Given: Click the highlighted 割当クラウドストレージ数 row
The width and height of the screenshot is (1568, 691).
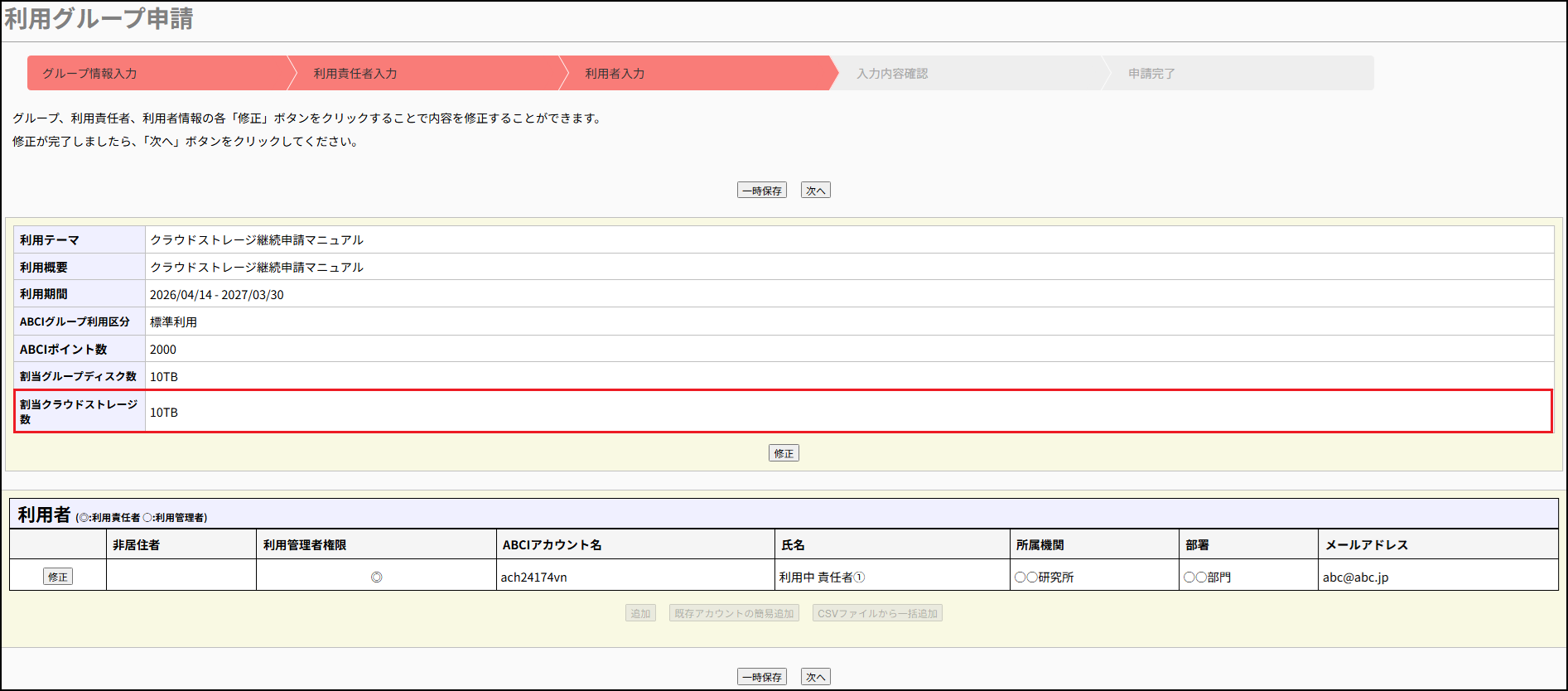Looking at the screenshot, I should (x=783, y=412).
